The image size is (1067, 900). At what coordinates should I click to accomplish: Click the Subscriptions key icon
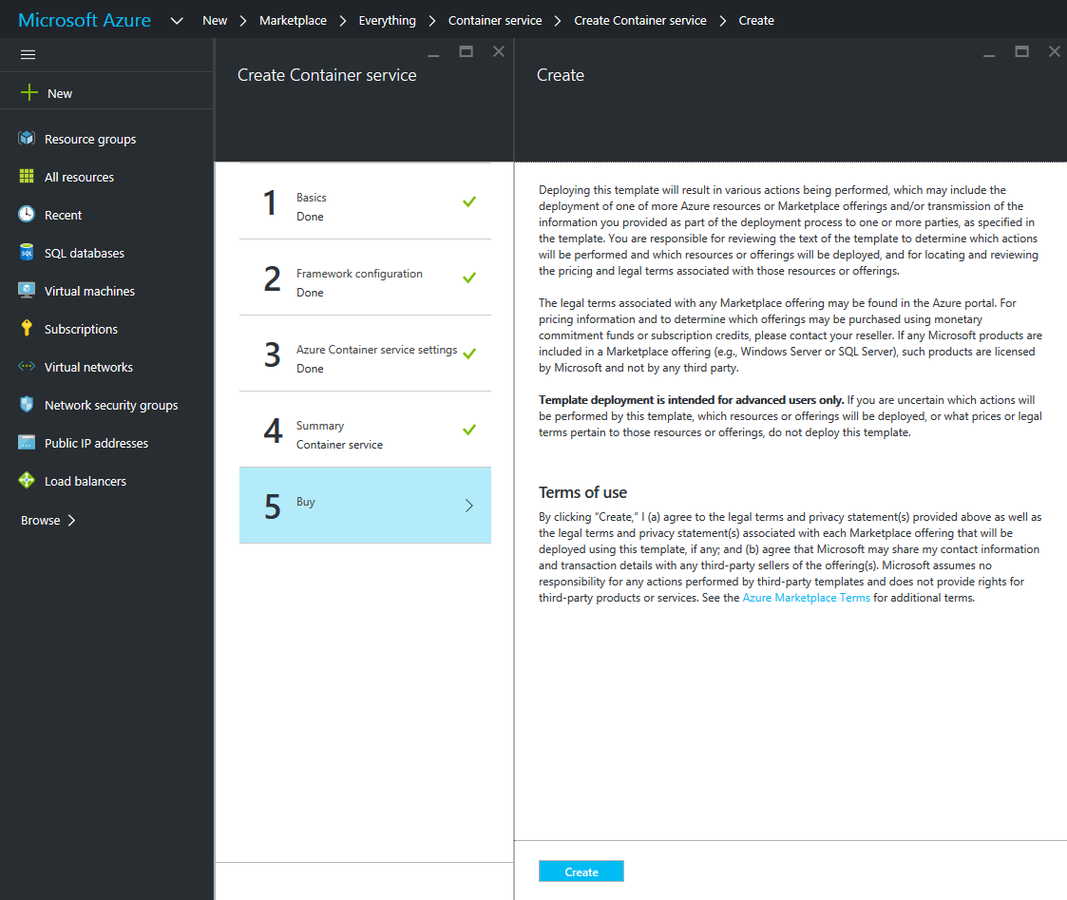click(x=27, y=329)
